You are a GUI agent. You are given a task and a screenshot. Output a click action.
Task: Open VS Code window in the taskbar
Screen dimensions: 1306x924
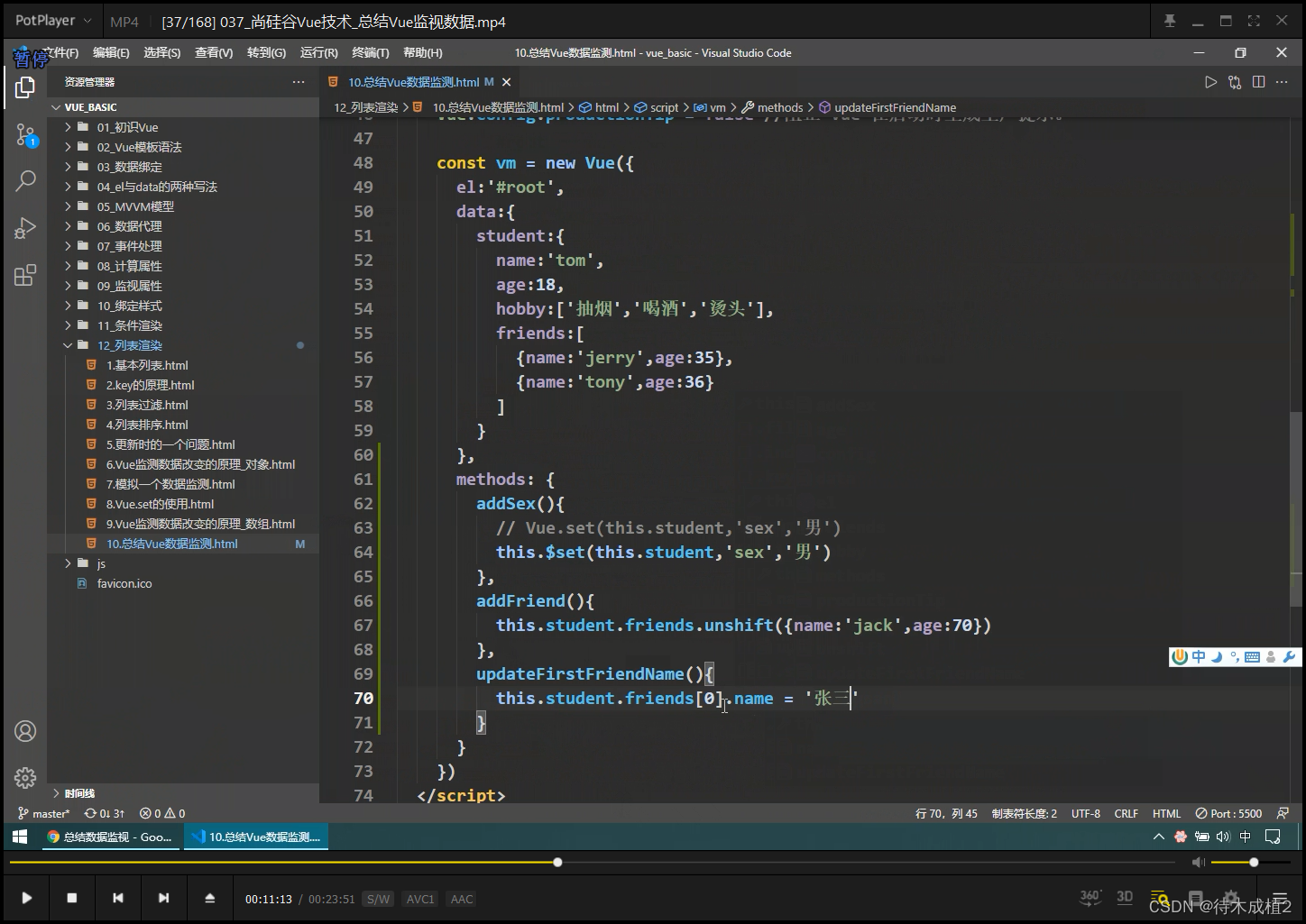coord(256,837)
